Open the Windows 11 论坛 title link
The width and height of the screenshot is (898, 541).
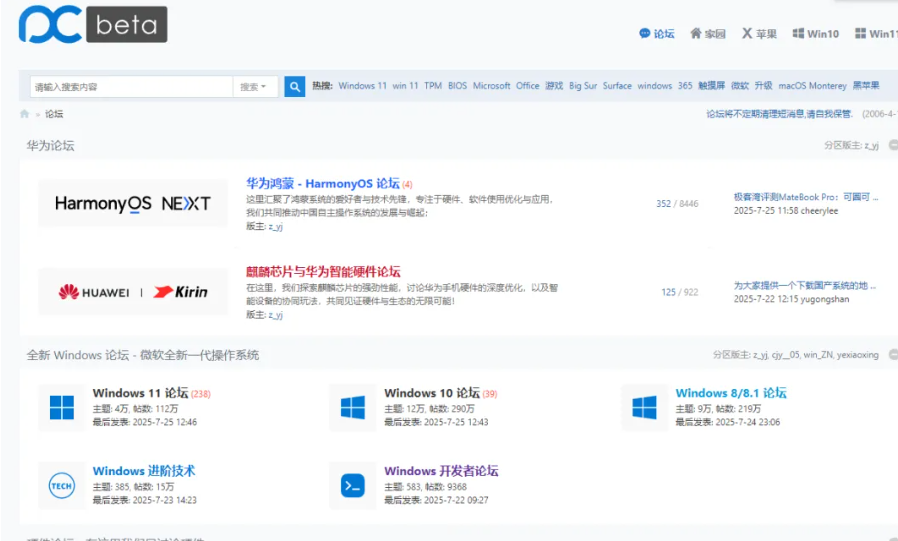tap(140, 393)
